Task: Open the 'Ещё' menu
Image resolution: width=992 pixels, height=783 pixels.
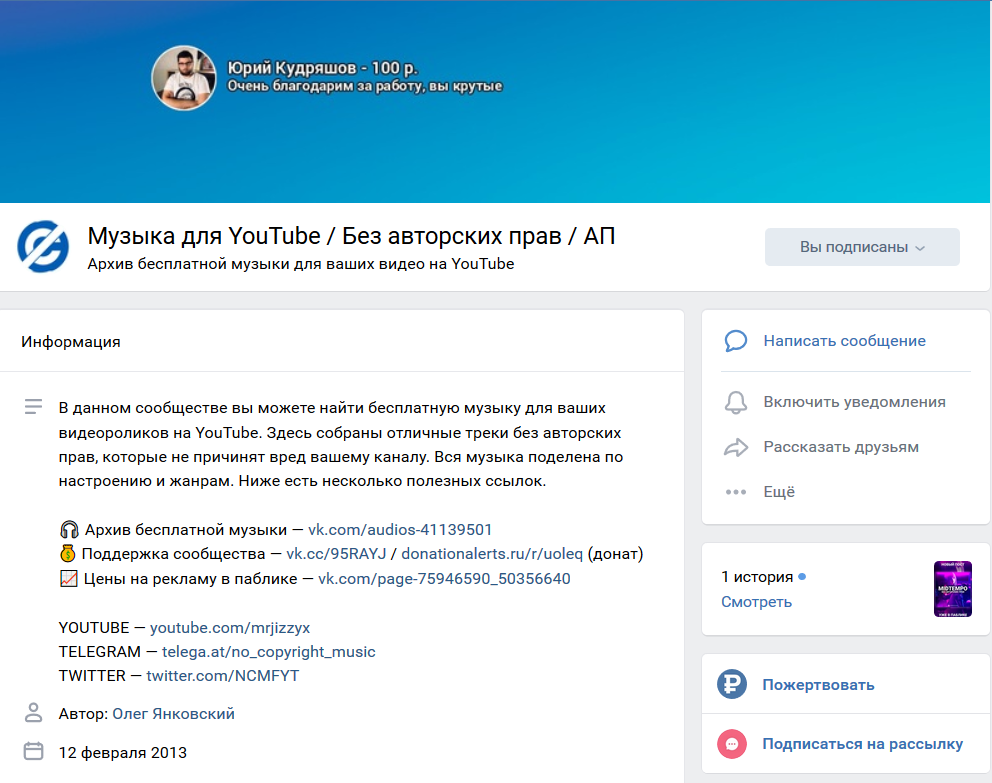Action: tap(779, 492)
